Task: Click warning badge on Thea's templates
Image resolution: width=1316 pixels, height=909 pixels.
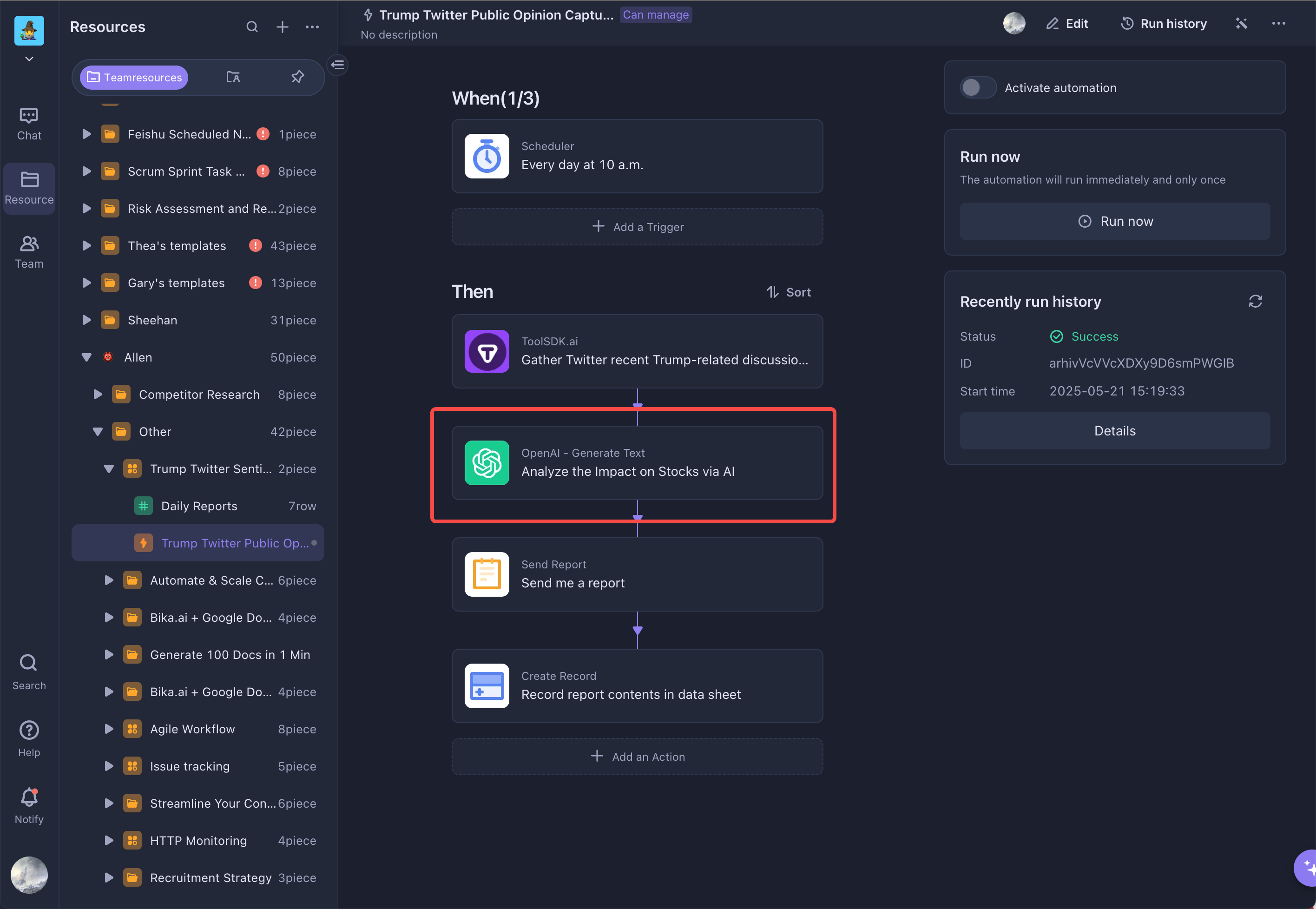Action: (255, 245)
